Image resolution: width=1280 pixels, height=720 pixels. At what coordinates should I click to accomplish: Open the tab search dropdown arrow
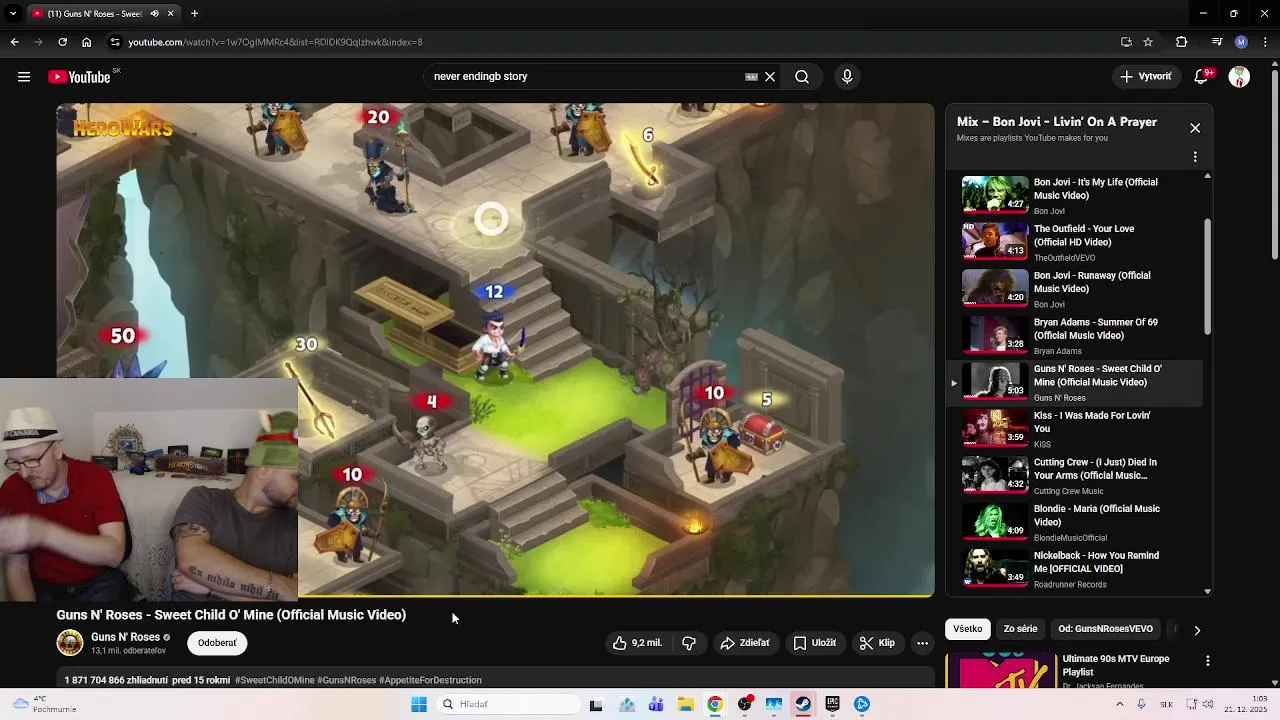pos(12,14)
